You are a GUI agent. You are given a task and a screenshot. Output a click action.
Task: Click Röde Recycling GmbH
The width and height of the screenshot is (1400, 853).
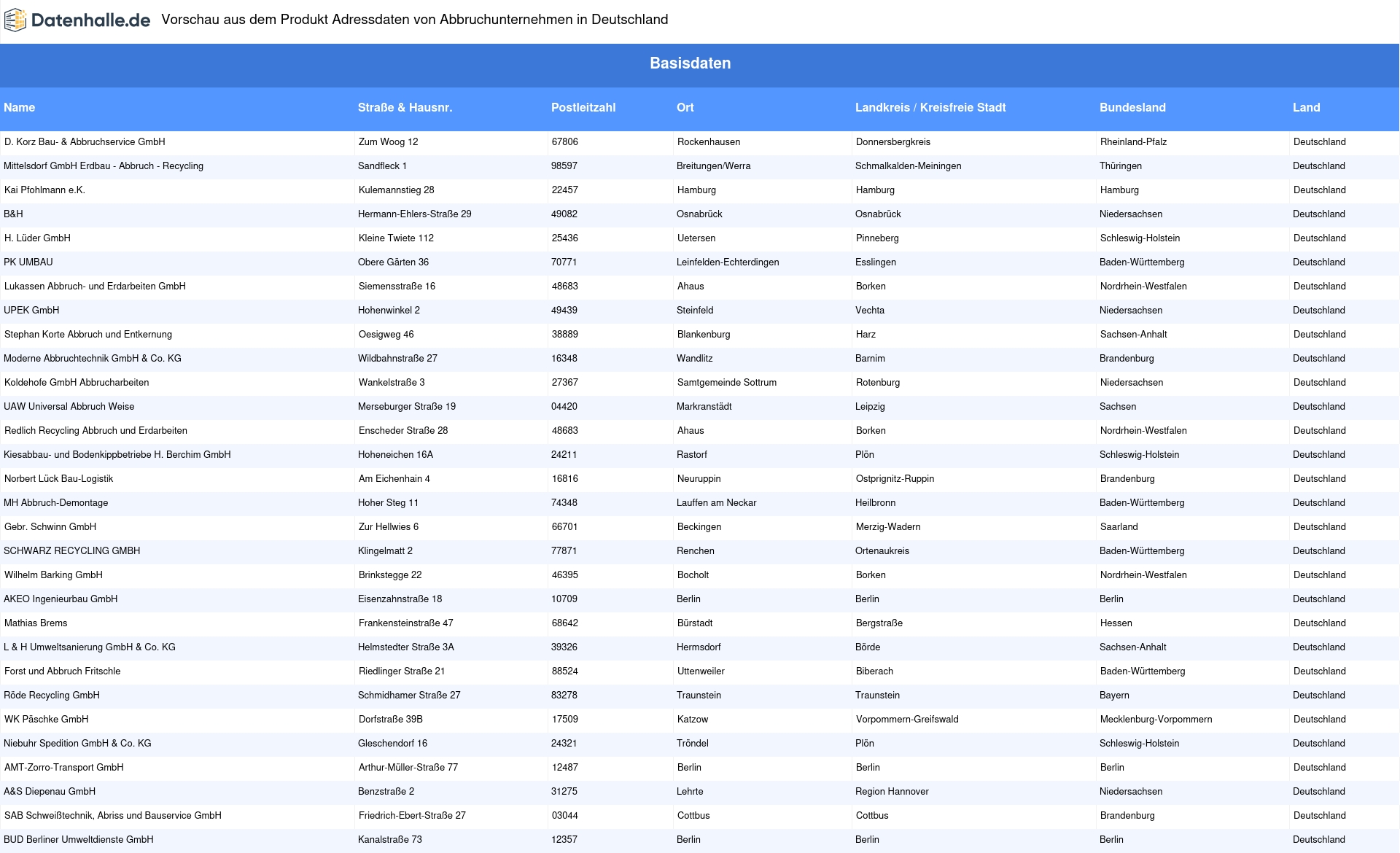coord(52,696)
